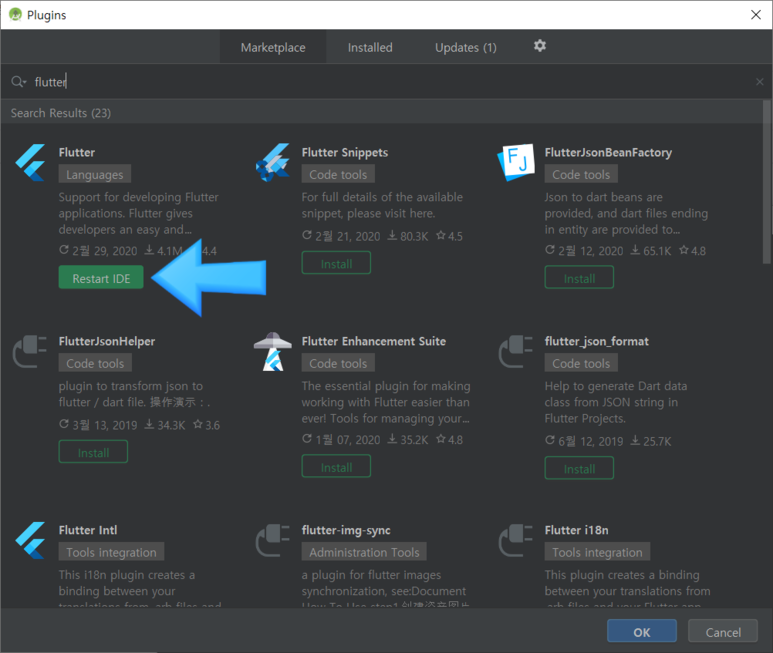Click the Search Results (23) header
The height and width of the screenshot is (653, 773).
(61, 113)
